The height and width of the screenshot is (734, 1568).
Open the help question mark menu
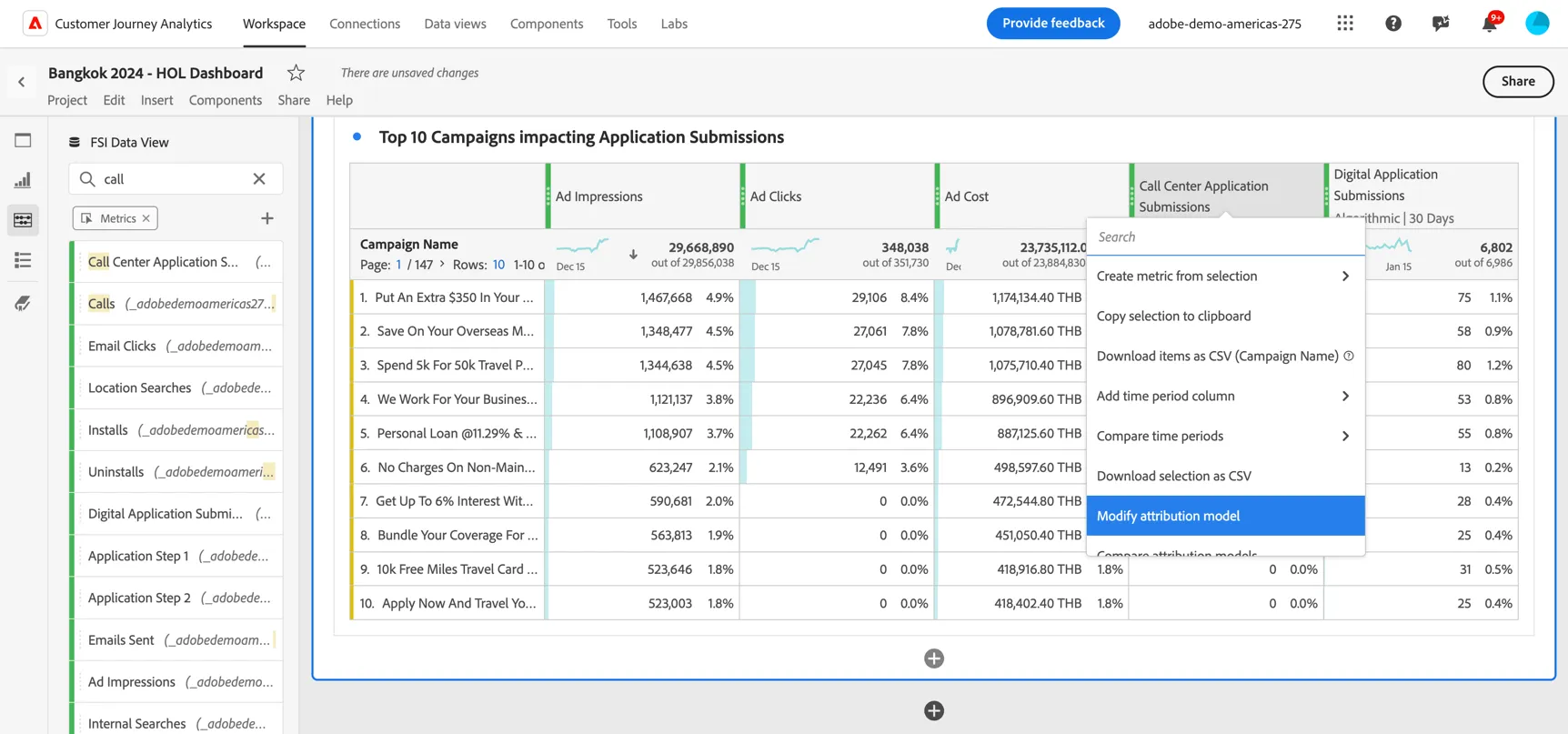[1393, 24]
